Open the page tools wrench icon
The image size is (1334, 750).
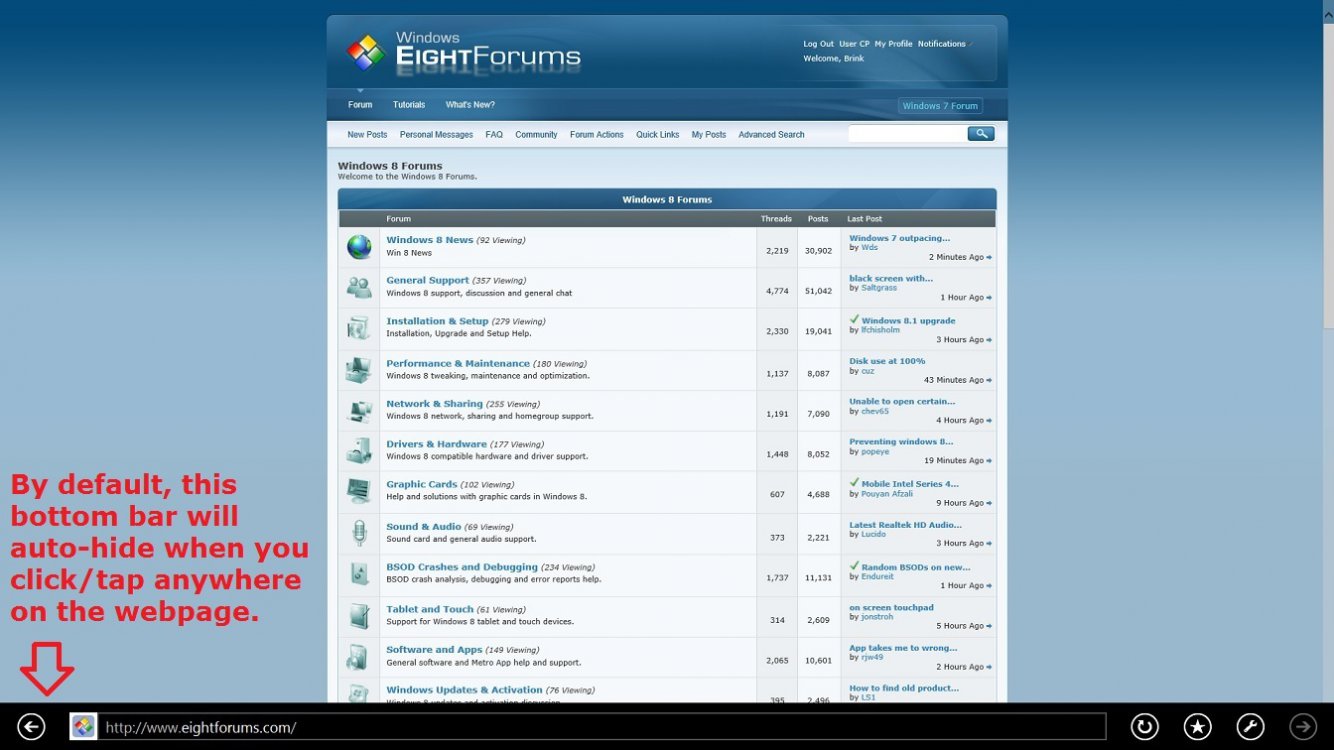pyautogui.click(x=1251, y=727)
